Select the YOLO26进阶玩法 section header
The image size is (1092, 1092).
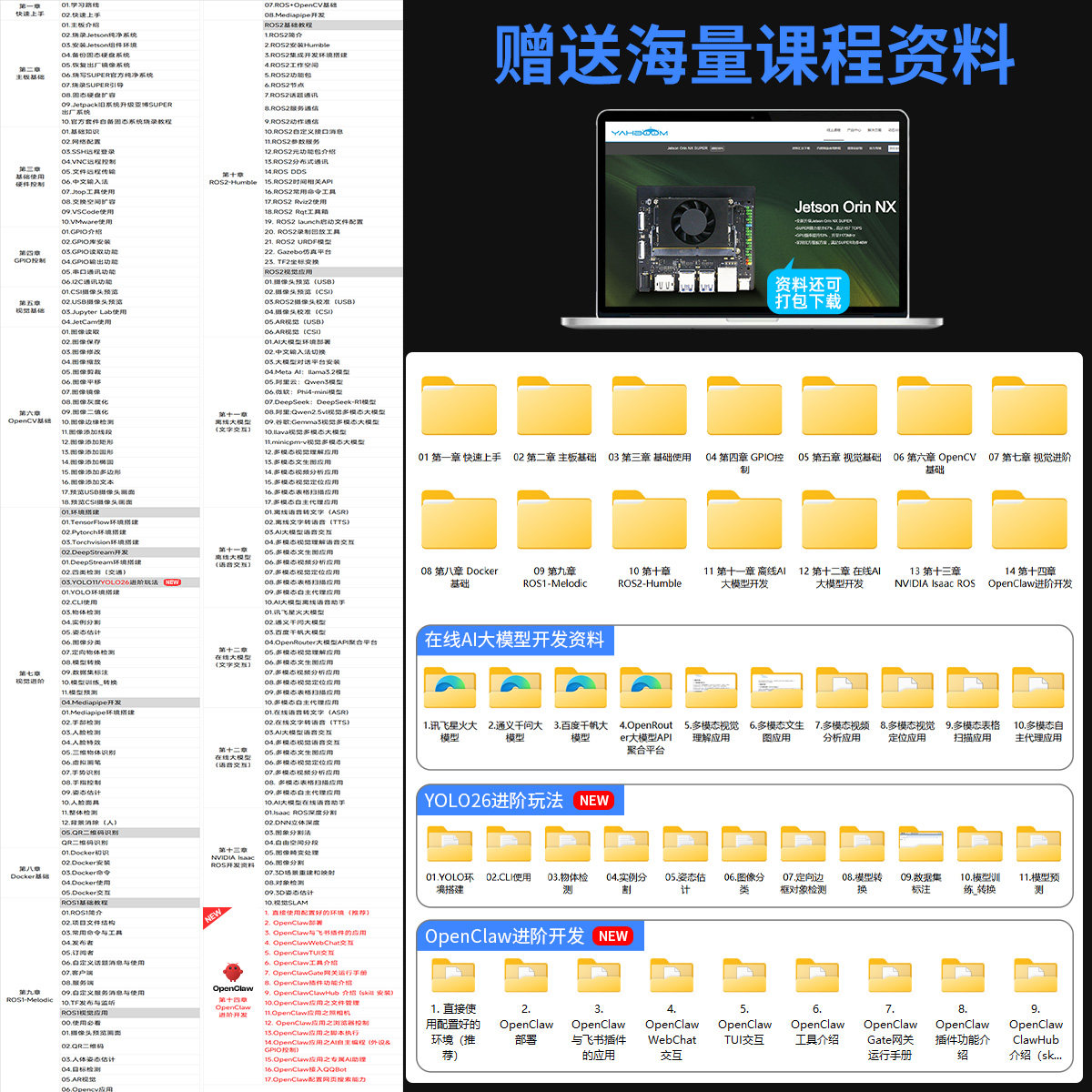[519, 801]
